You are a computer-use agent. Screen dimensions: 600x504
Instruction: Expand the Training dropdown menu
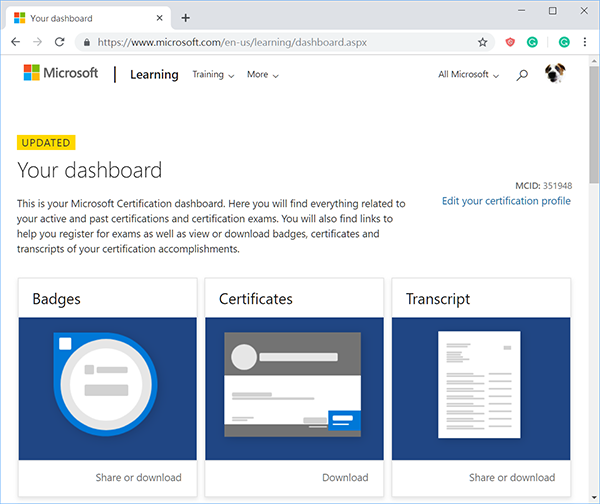pyautogui.click(x=213, y=75)
